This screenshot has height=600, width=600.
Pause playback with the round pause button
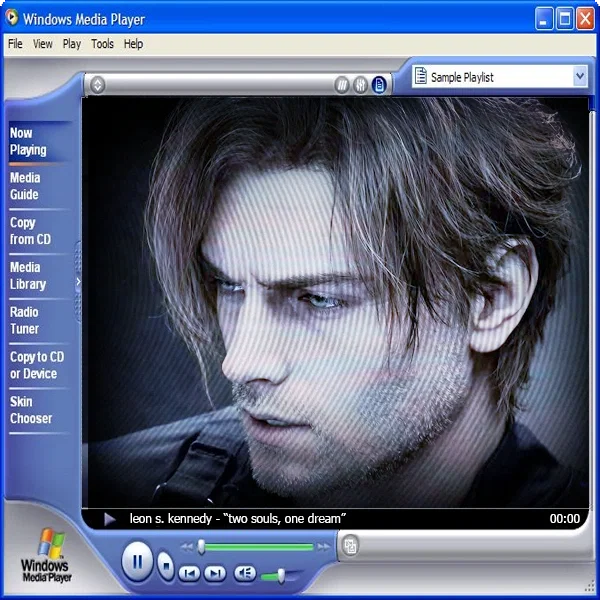tap(137, 561)
